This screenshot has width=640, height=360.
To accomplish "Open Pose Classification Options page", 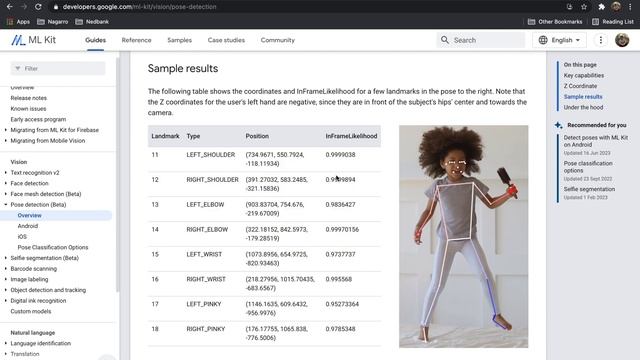I will click(x=53, y=247).
